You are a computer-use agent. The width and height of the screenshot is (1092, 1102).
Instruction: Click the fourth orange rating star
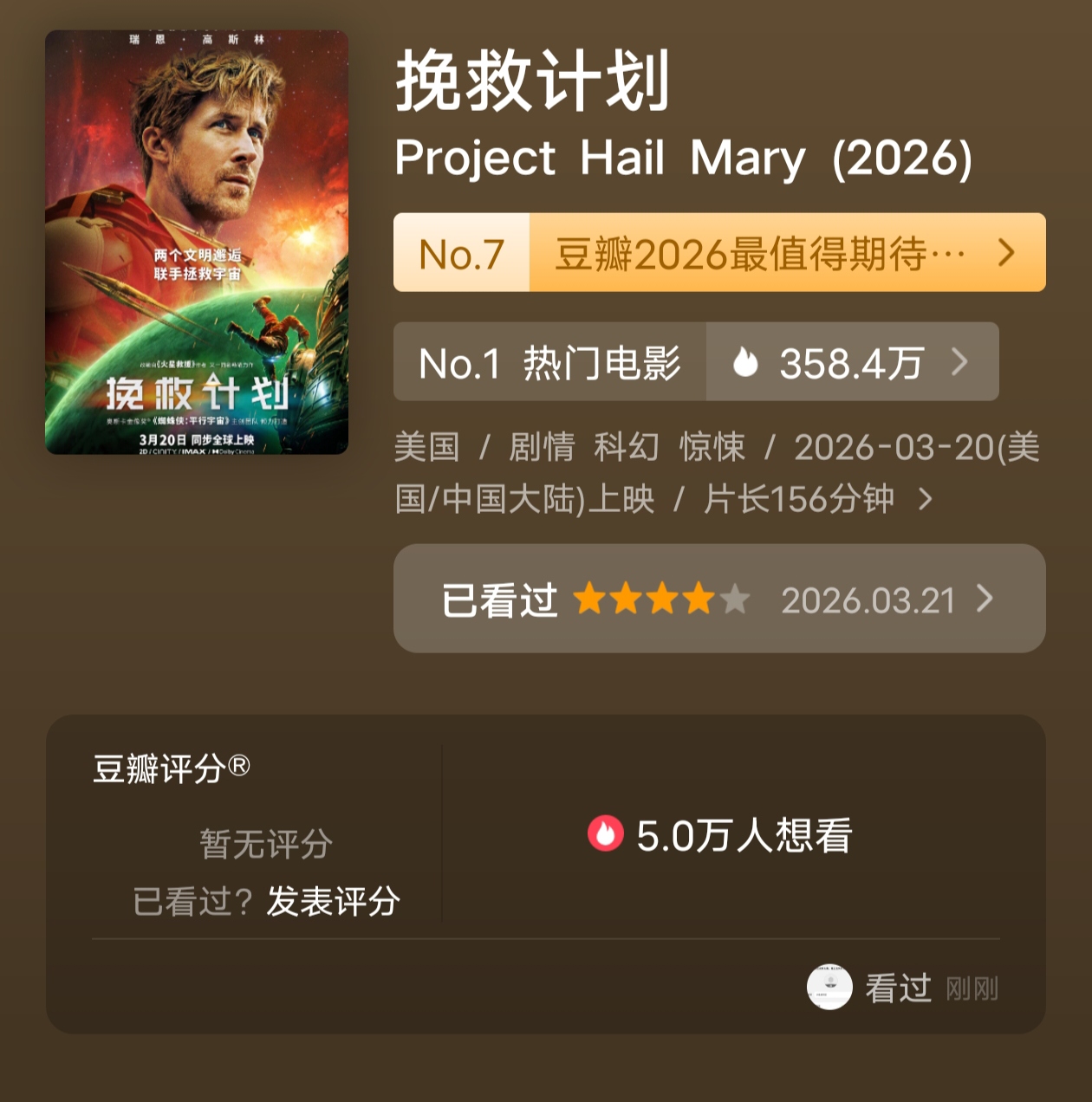(699, 599)
